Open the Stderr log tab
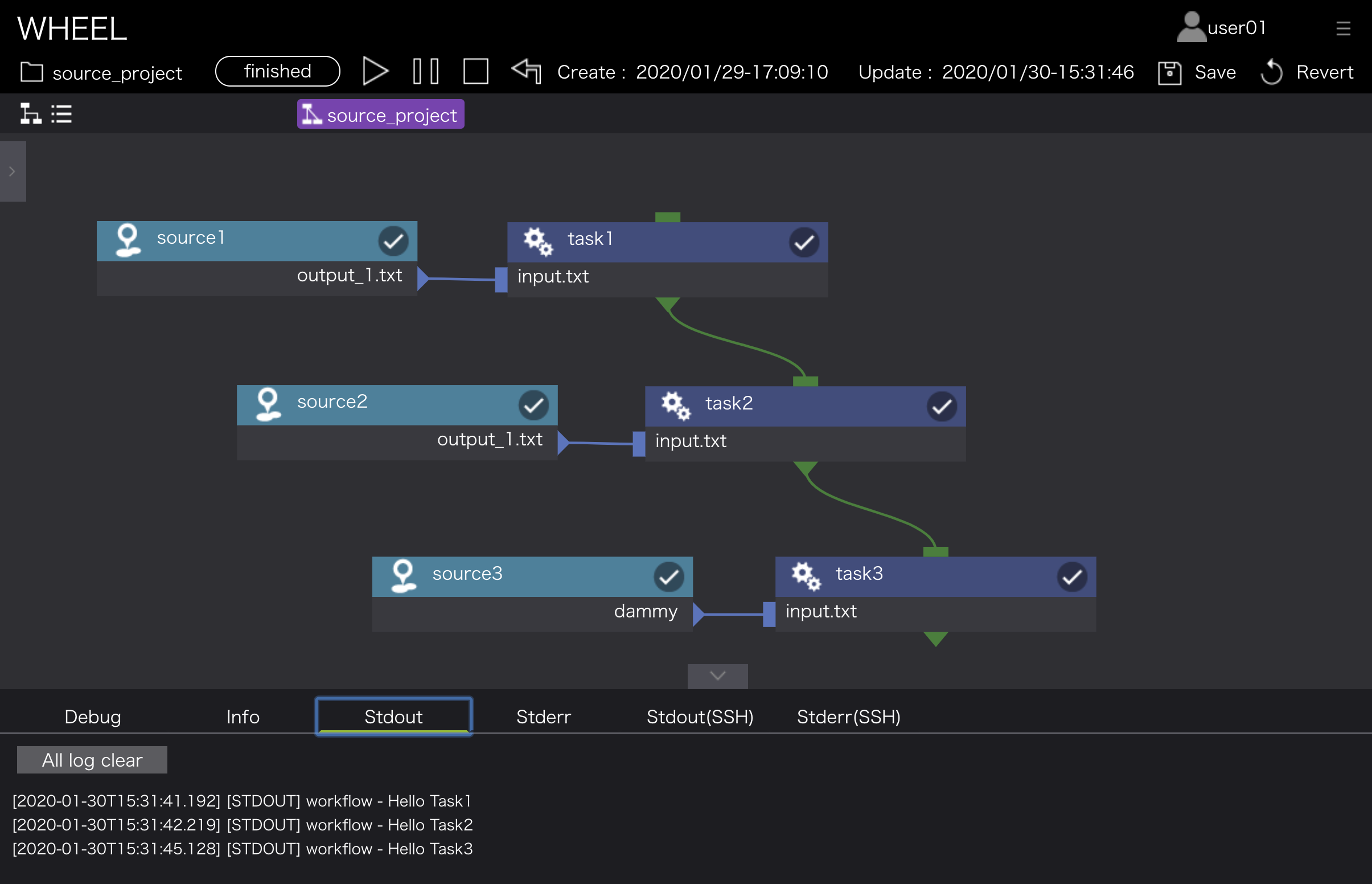 543,717
